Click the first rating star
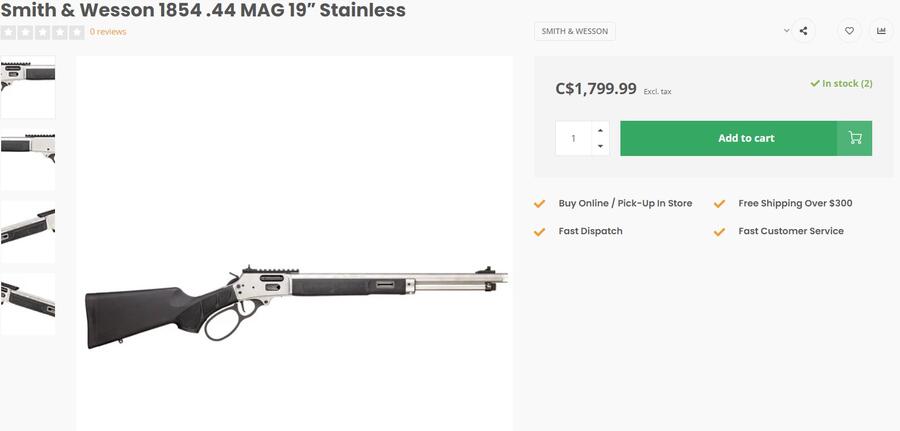Screen dimensions: 900x431 (7, 32)
